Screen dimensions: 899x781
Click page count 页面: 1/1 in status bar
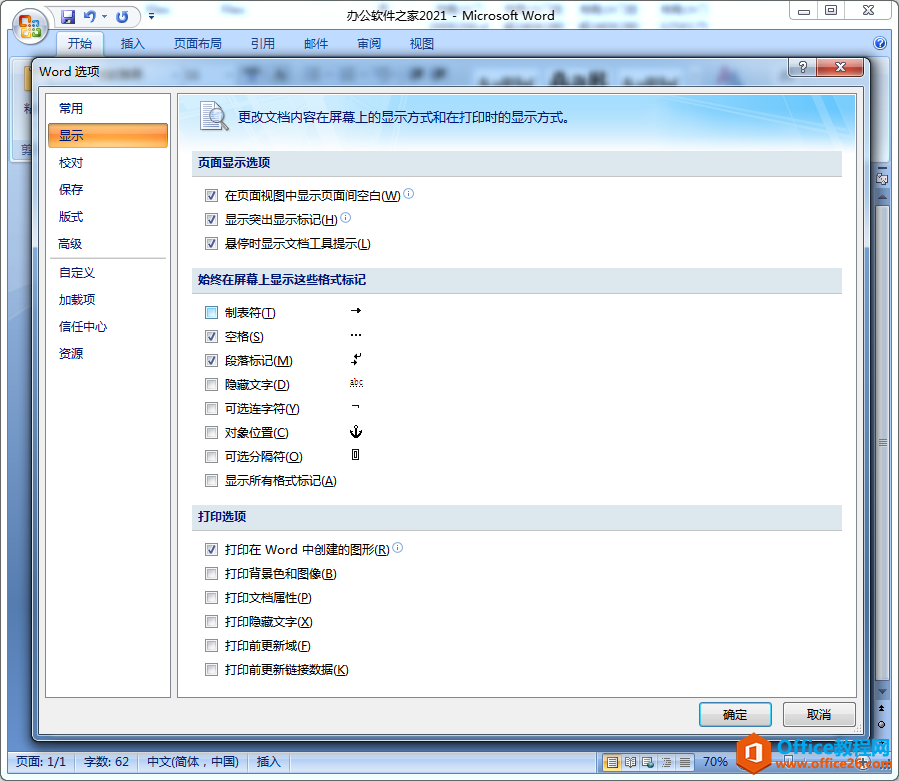[x=41, y=762]
